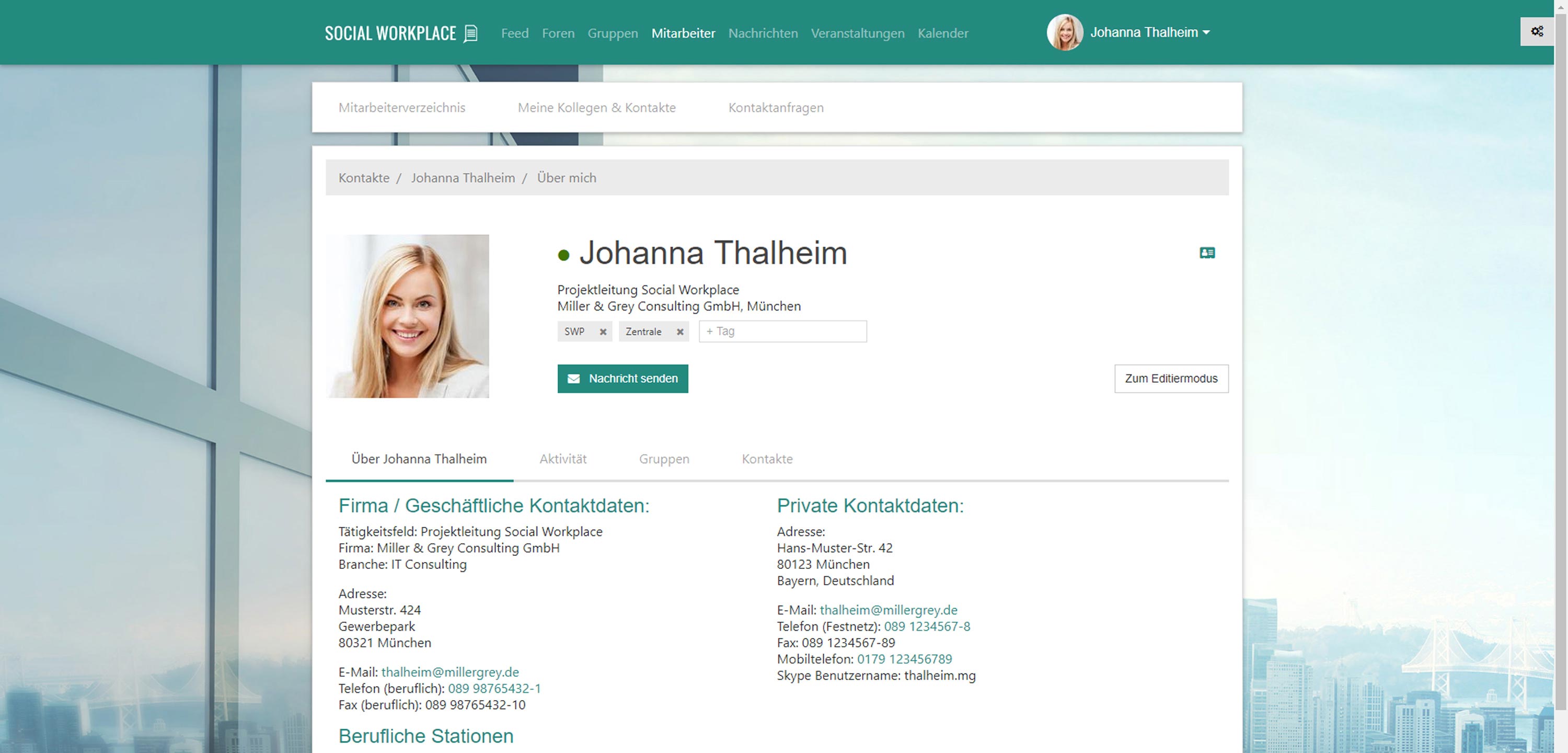Remove the SWP tag with x
The image size is (1568, 753).
[x=603, y=332]
